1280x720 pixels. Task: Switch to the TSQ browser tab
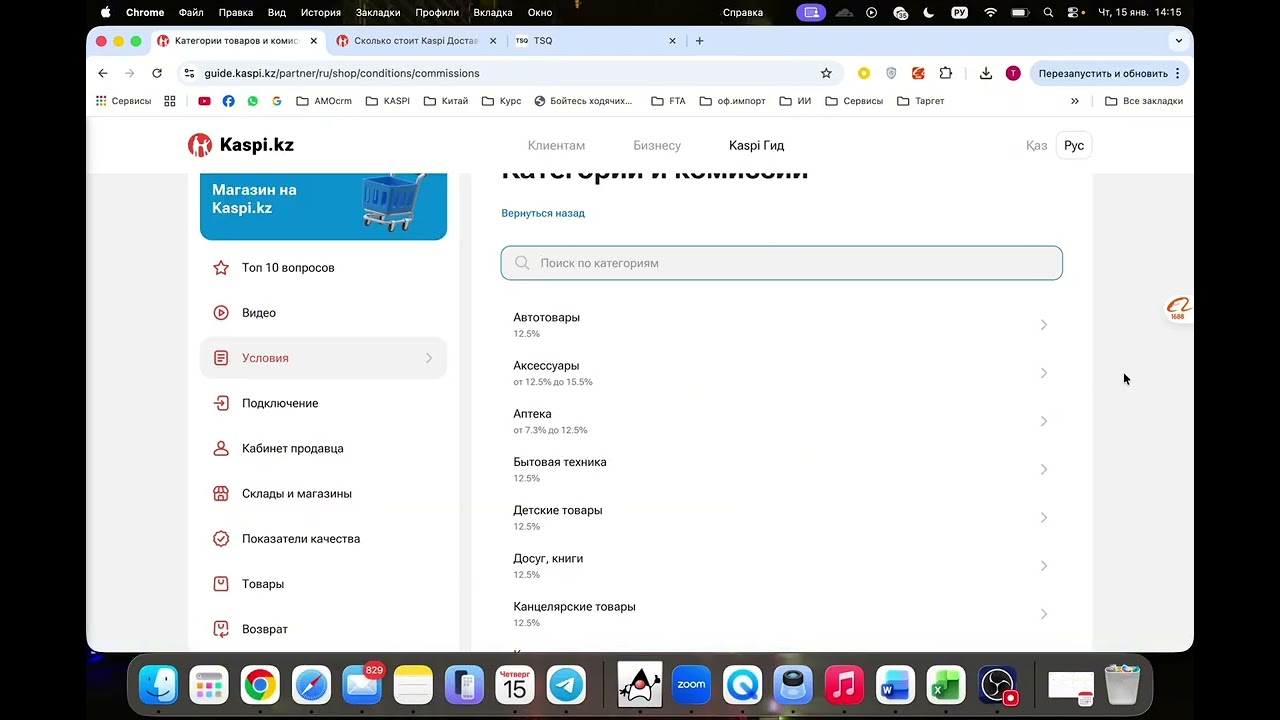pyautogui.click(x=595, y=41)
